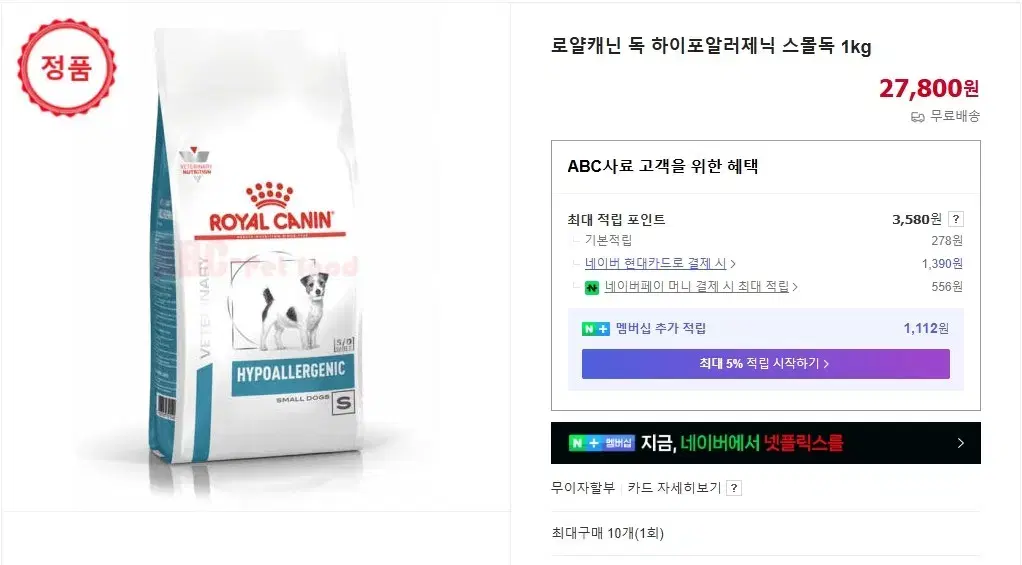Click the 멤버십 추가 적립 row

[765, 328]
